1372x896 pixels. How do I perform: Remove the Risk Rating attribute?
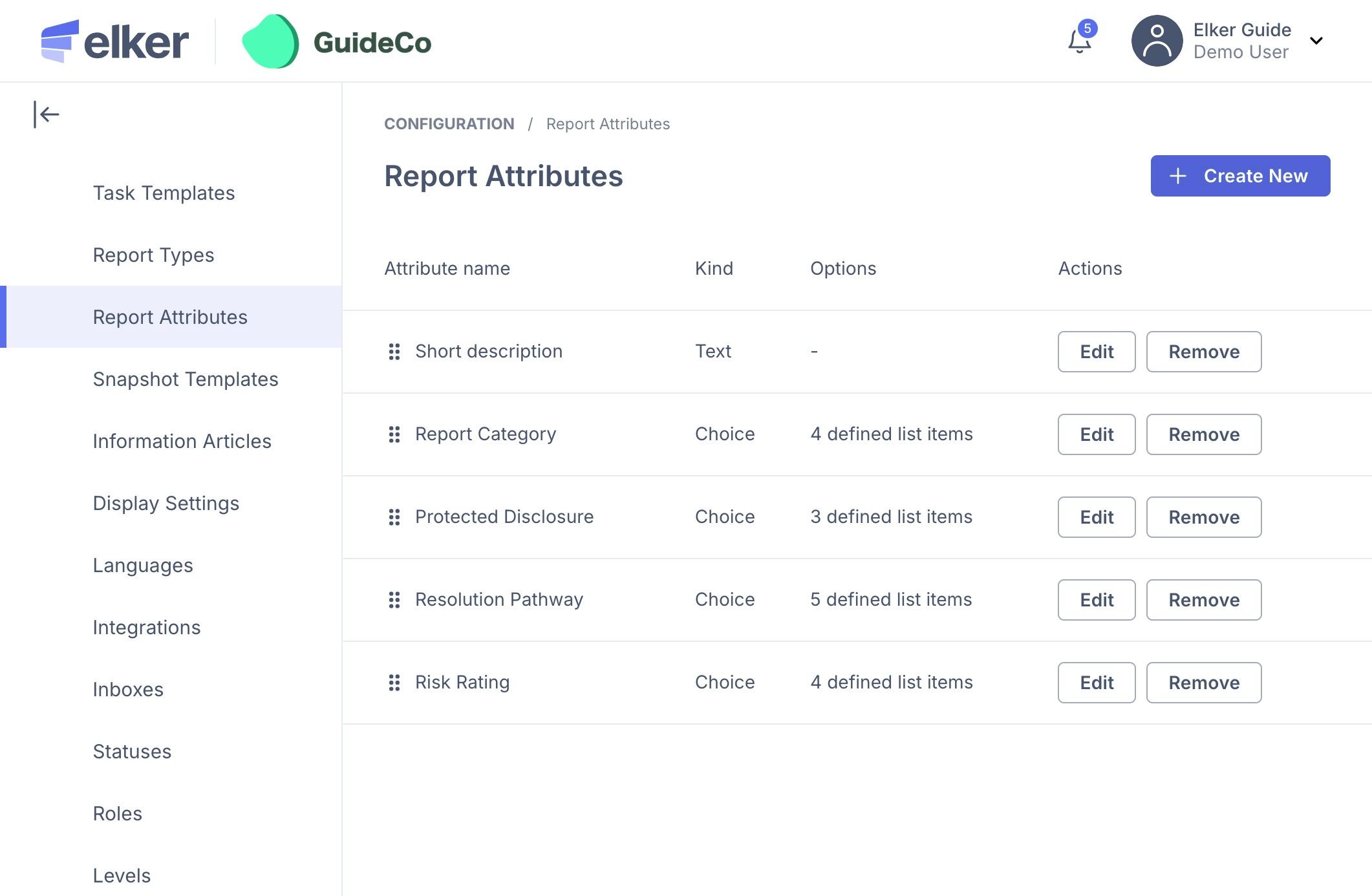1203,683
